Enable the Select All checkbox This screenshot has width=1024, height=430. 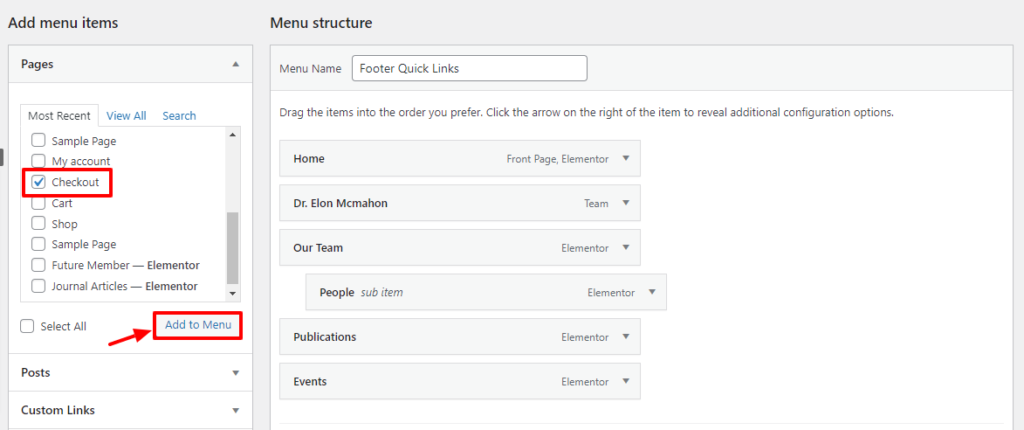click(28, 326)
